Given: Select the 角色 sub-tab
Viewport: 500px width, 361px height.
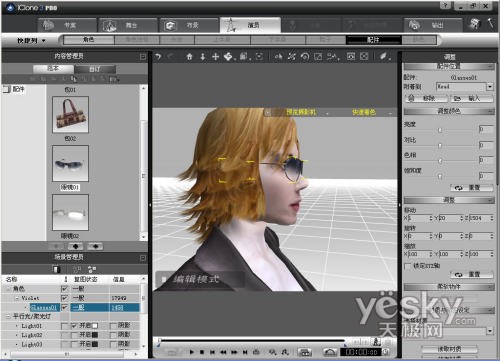Looking at the screenshot, I should (x=89, y=40).
